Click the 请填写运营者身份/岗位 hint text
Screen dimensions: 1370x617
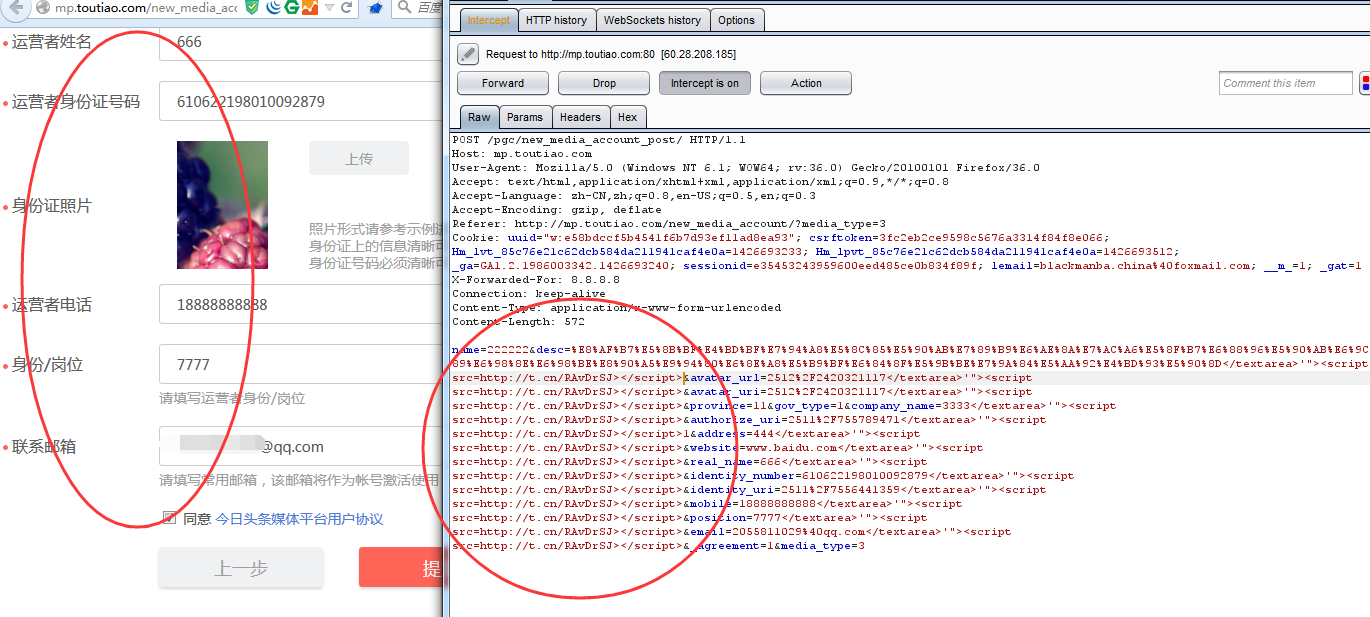(x=232, y=398)
